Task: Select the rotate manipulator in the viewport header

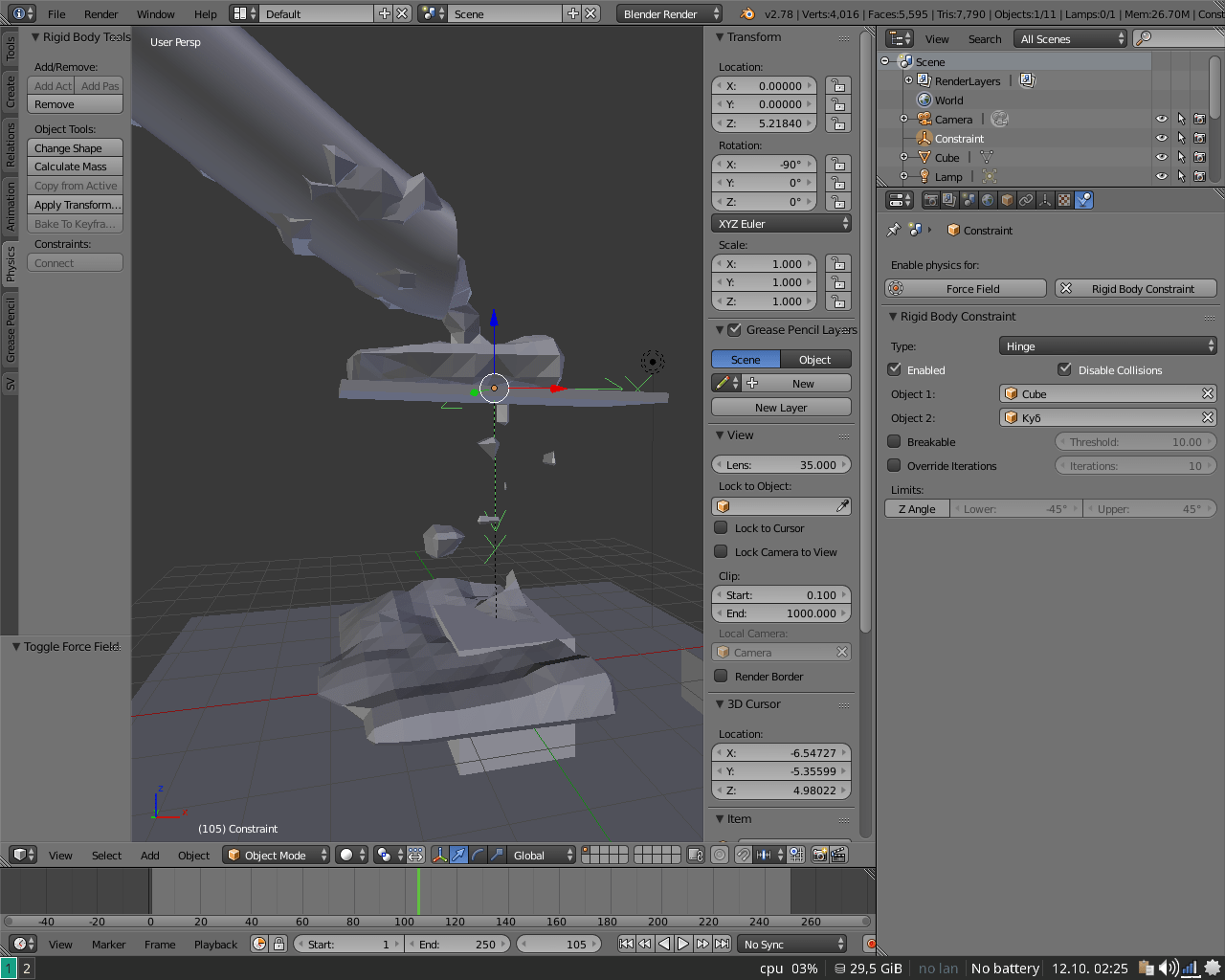Action: point(477,855)
